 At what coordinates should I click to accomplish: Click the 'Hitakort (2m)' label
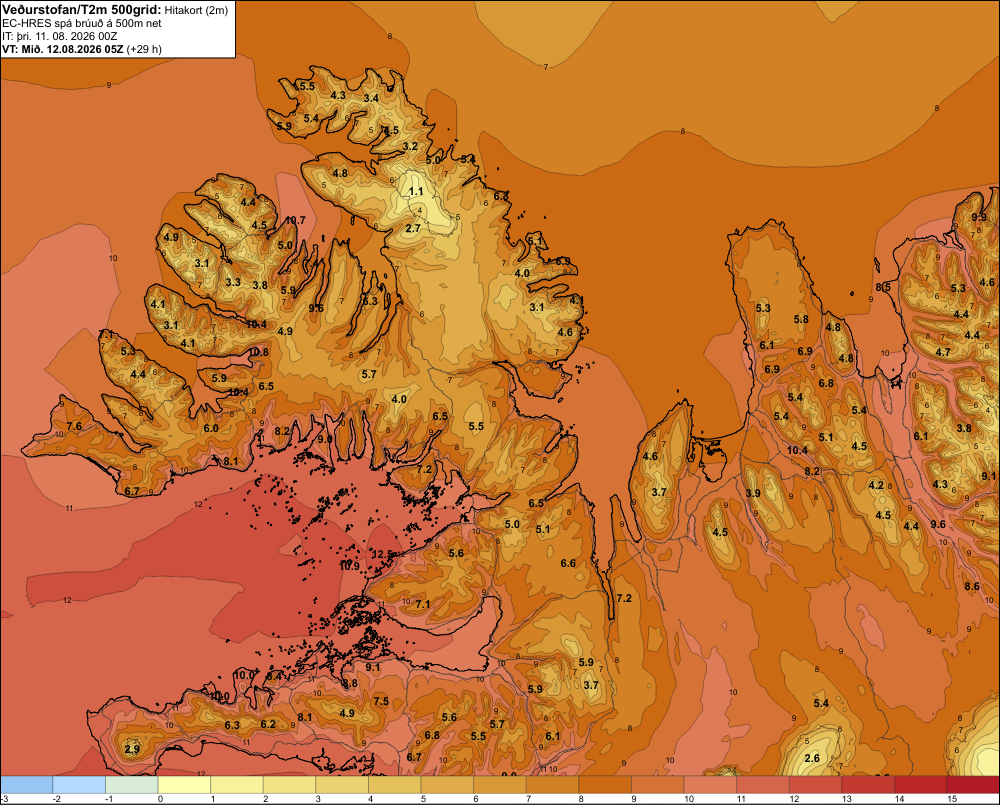click(x=196, y=10)
